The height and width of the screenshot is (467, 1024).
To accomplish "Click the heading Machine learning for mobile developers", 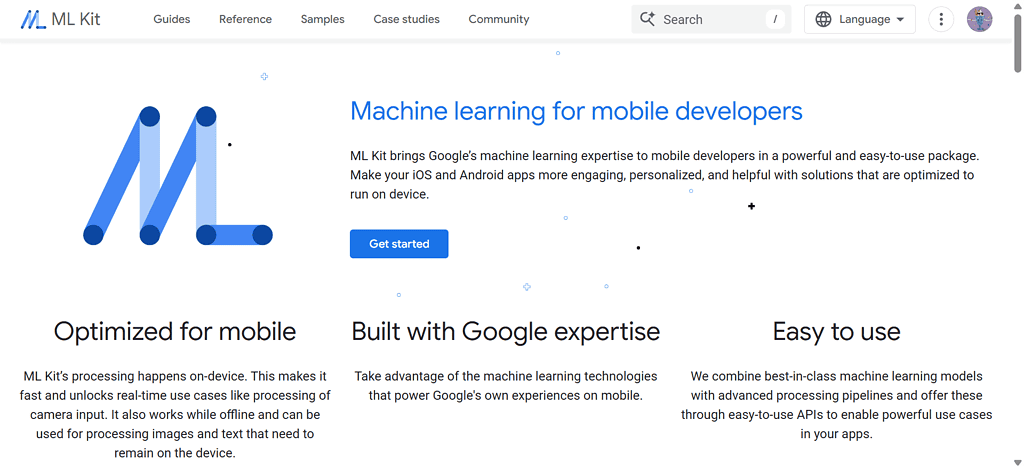I will (576, 112).
